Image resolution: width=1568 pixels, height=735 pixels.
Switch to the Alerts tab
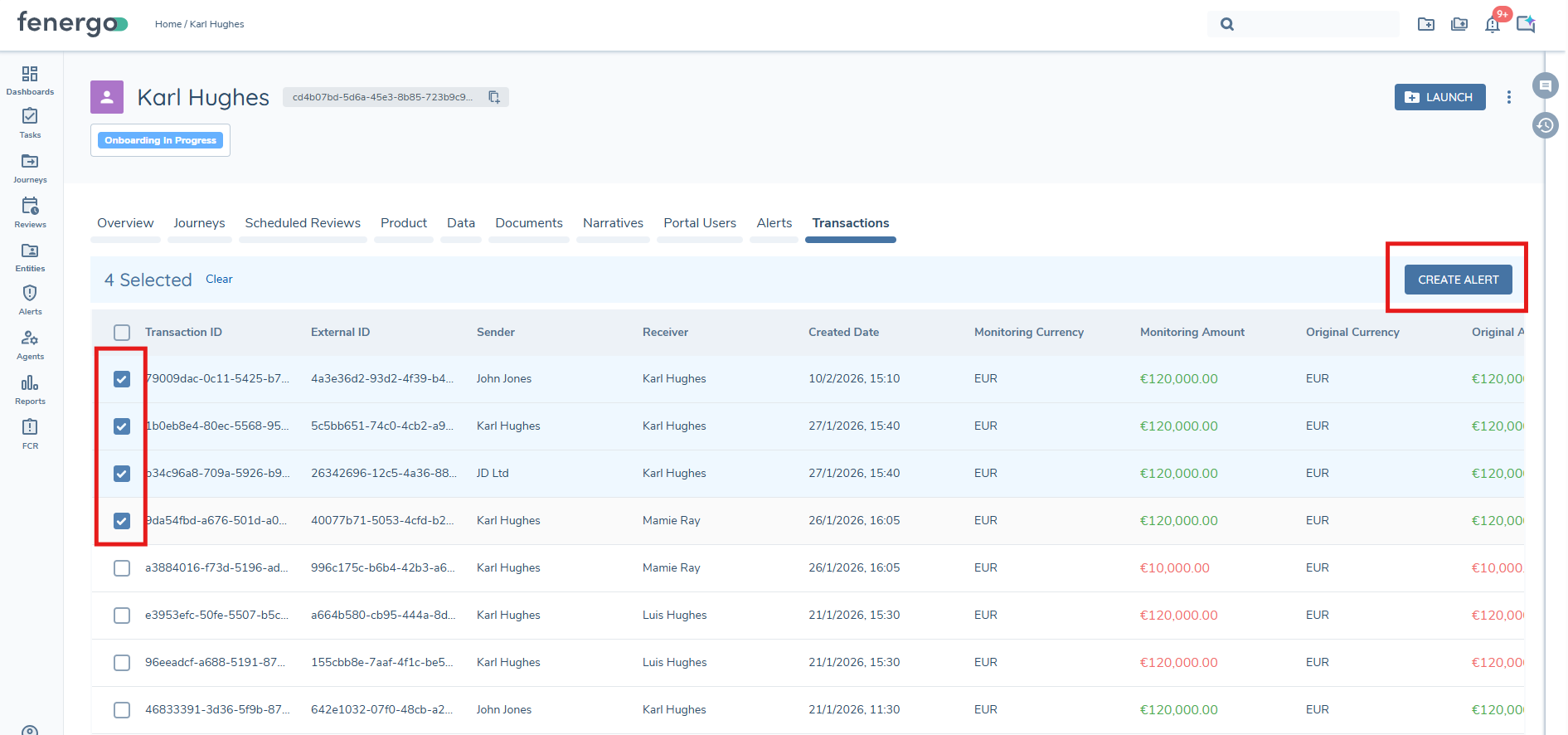tap(774, 223)
